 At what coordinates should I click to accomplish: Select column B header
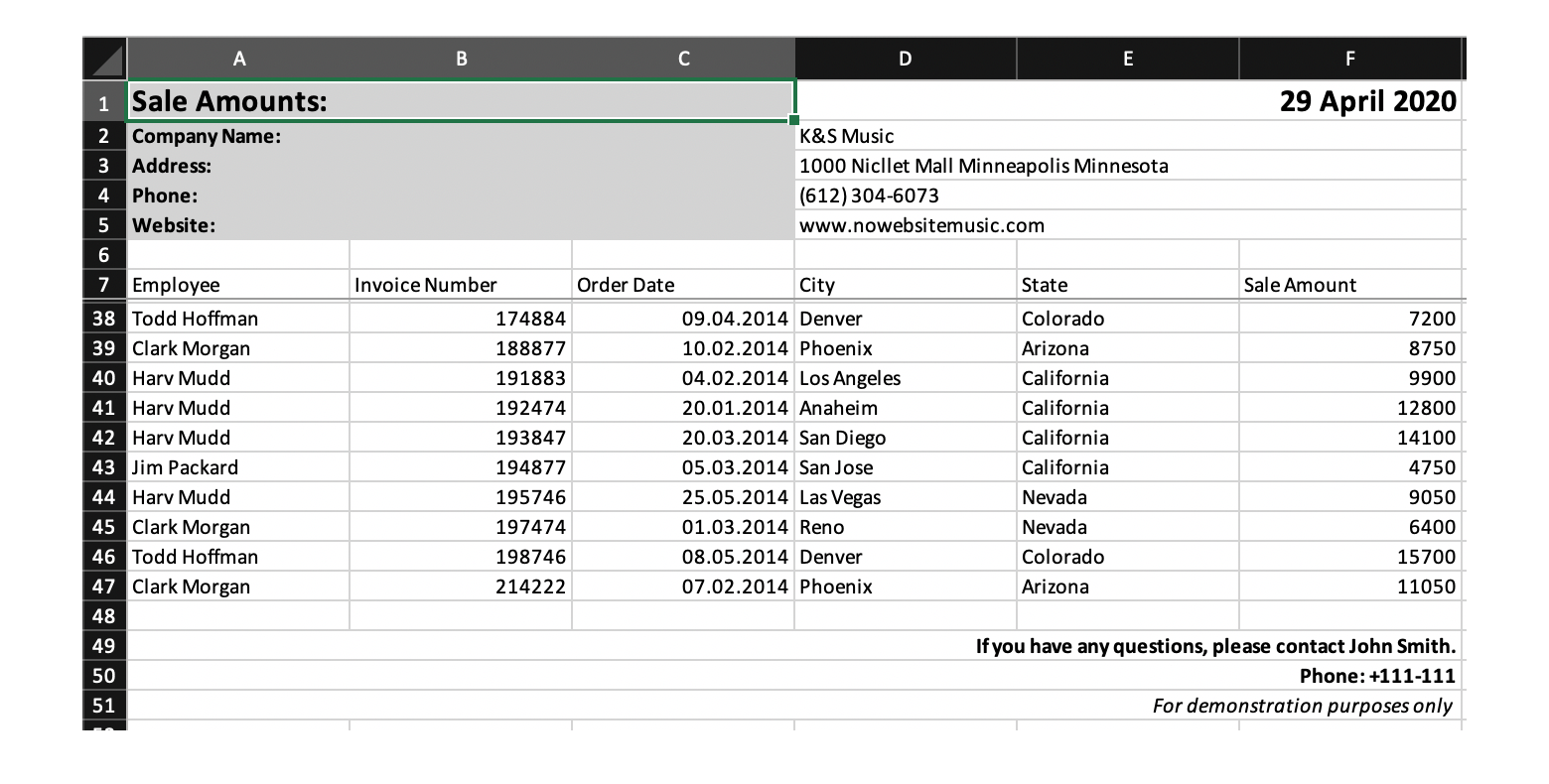click(461, 58)
